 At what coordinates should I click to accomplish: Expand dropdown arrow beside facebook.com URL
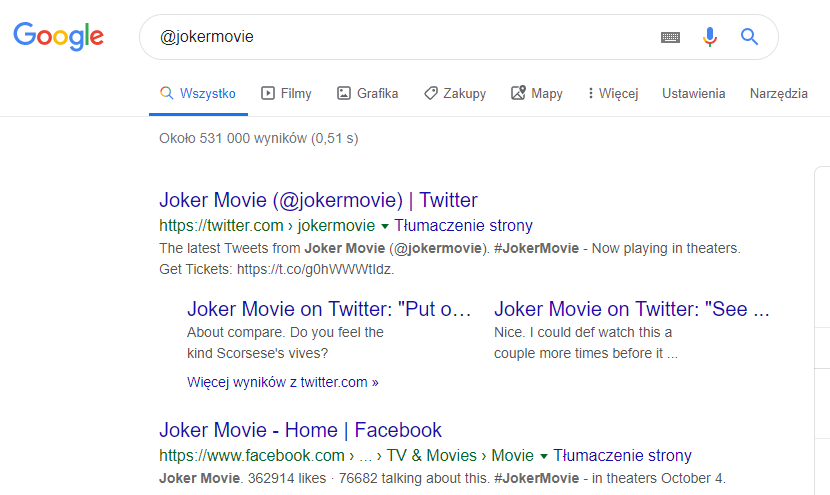click(x=543, y=456)
